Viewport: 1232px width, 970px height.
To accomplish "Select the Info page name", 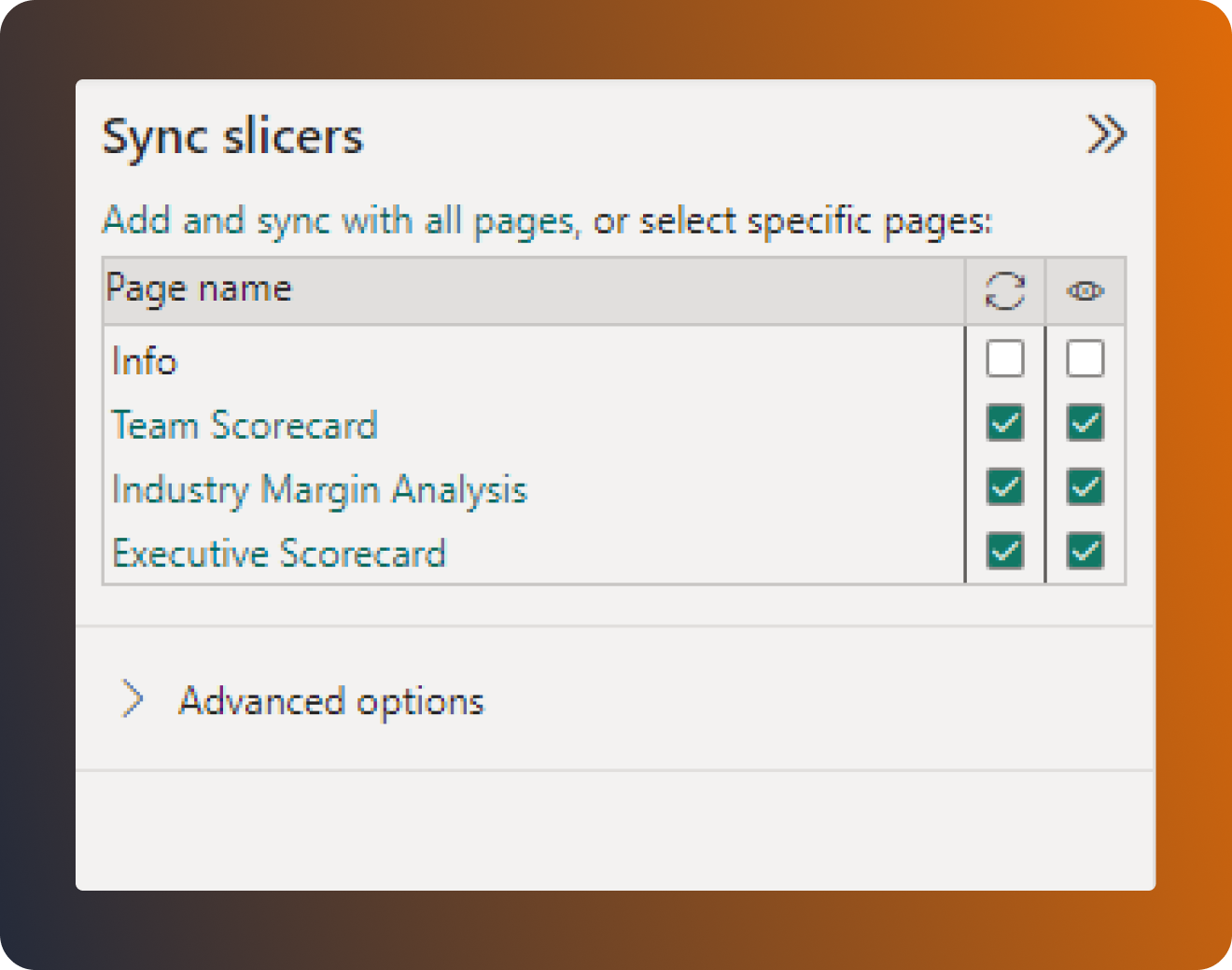I will pos(145,361).
